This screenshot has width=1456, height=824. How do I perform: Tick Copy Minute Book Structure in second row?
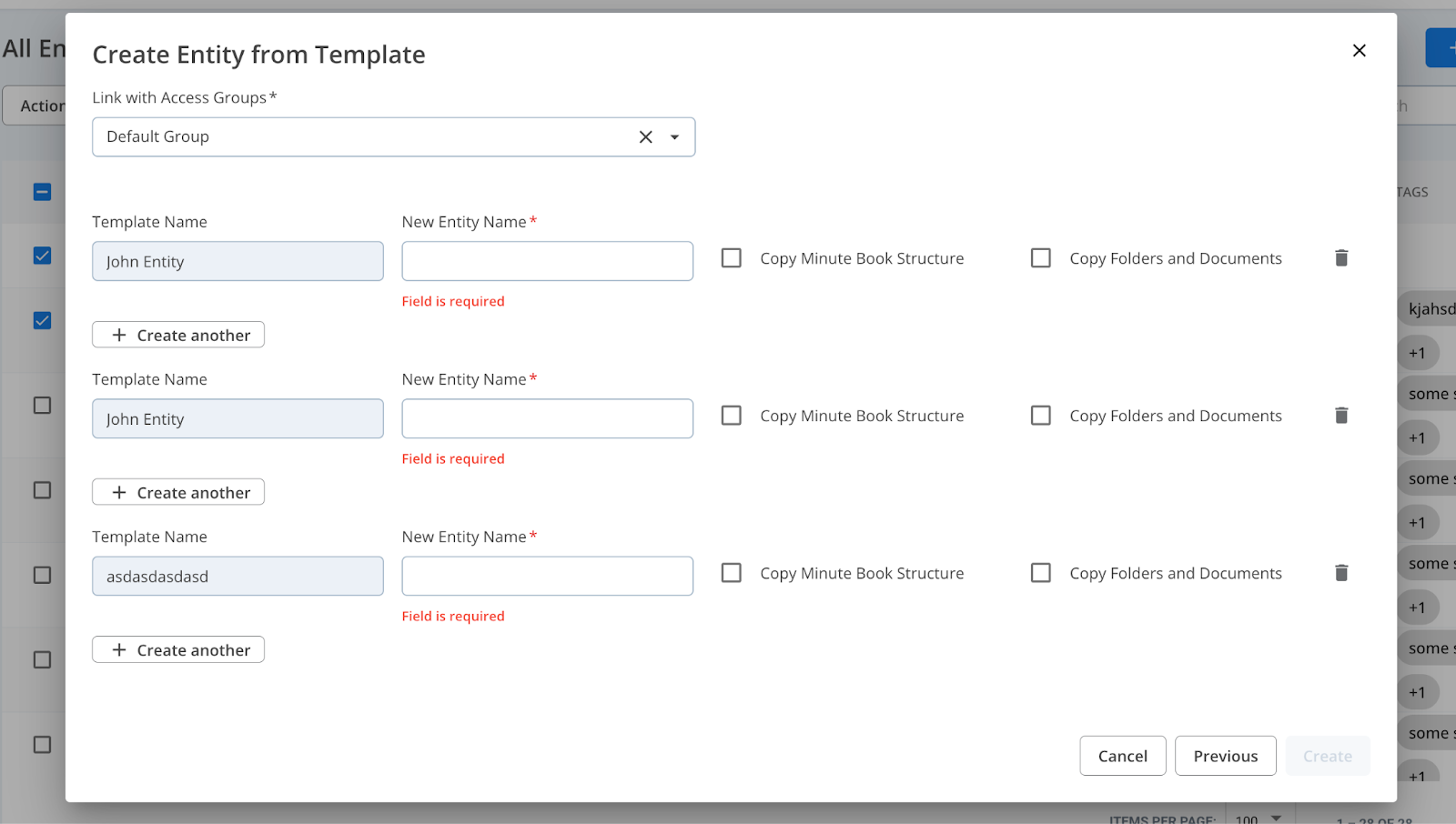732,416
